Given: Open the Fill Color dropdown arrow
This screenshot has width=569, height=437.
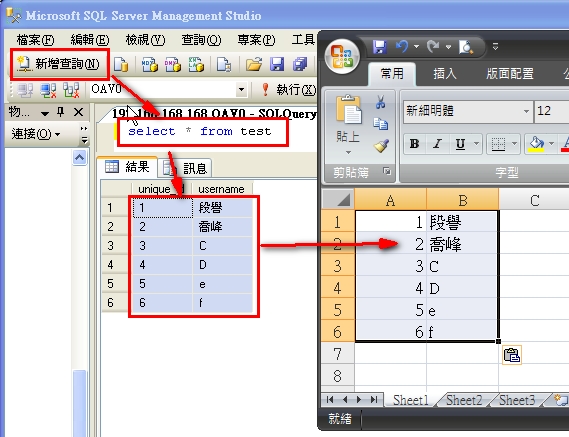Looking at the screenshot, I should 551,144.
